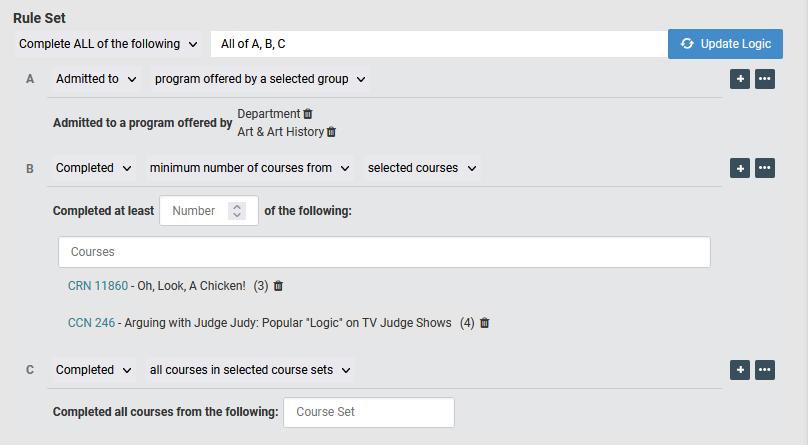808x445 pixels.
Task: Open more options menu for rule A
Action: [x=765, y=79]
